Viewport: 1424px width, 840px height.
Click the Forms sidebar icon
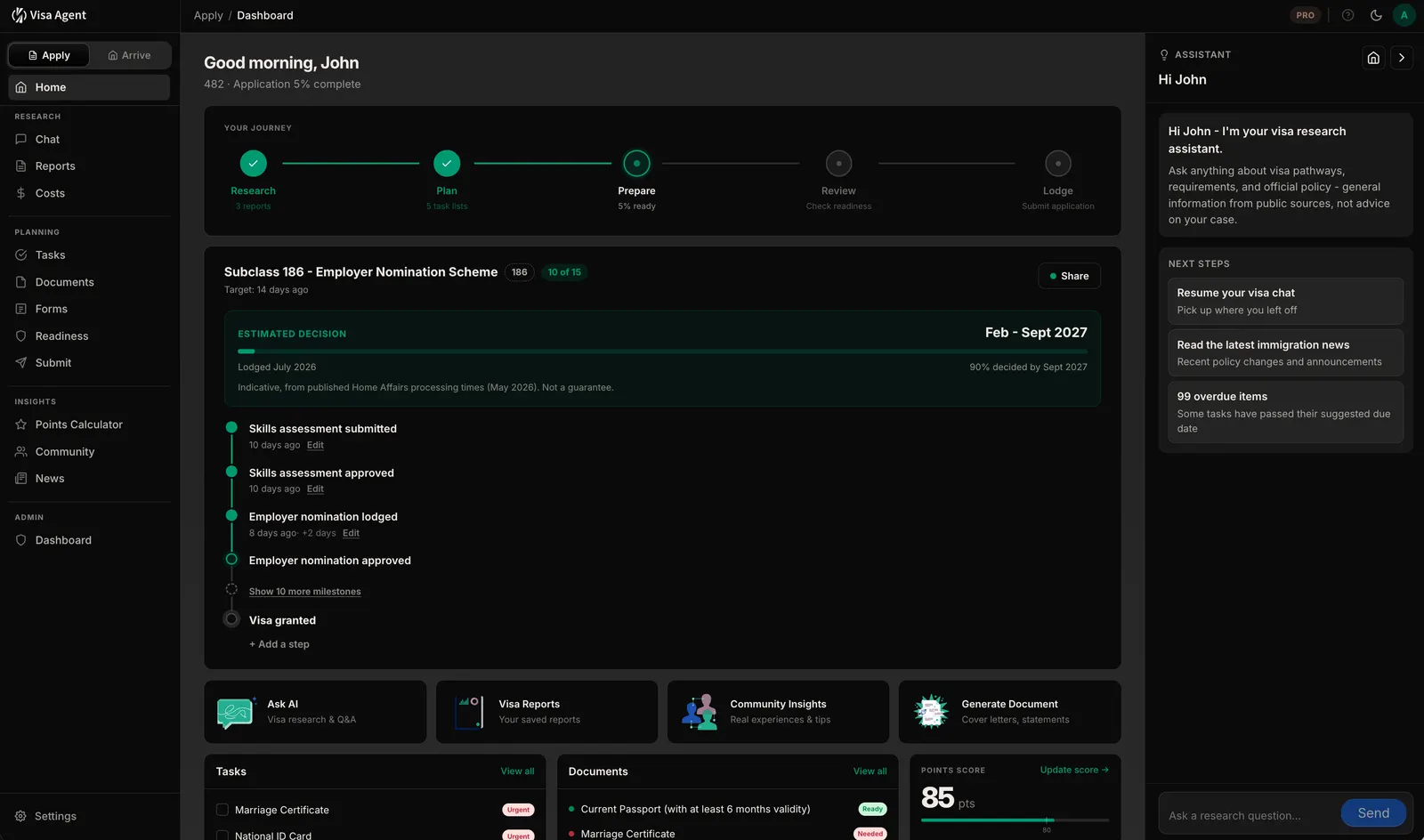(21, 309)
